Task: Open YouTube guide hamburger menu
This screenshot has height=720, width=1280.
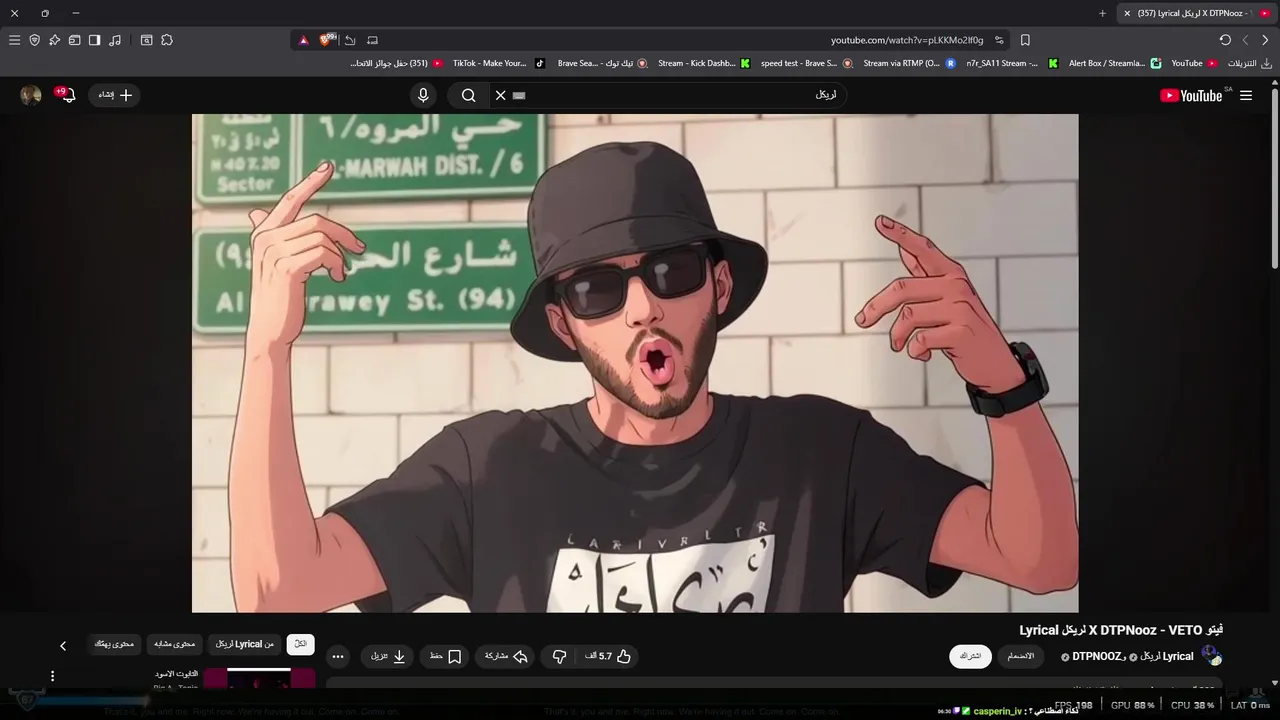Action: [x=1246, y=95]
